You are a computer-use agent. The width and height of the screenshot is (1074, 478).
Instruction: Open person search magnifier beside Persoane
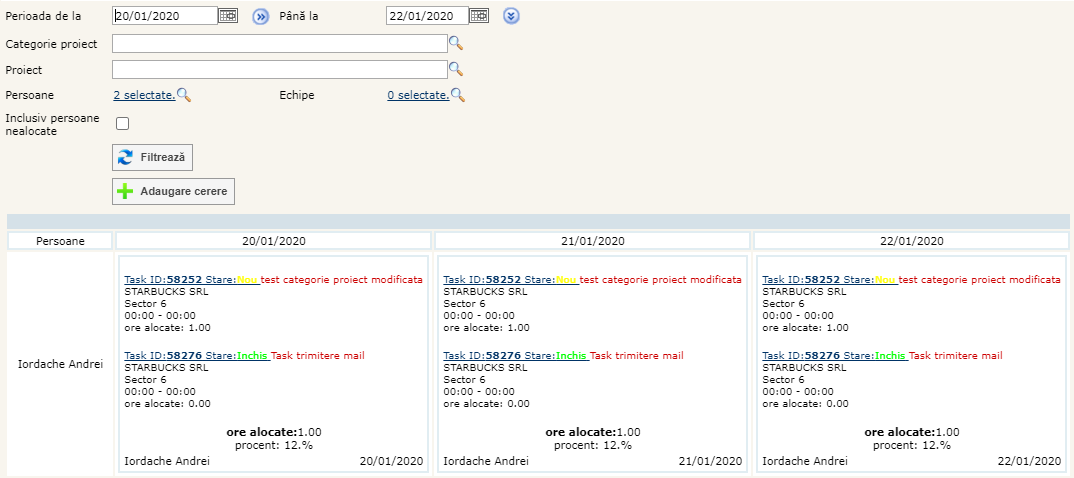184,95
